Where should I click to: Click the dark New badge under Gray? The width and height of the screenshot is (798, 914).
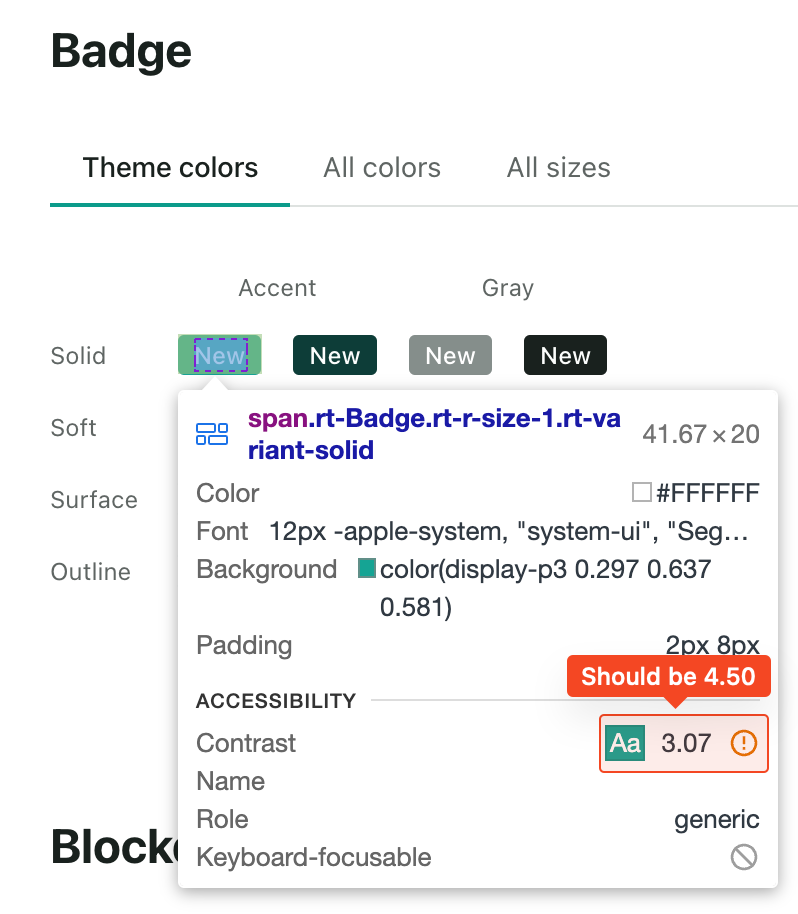coord(564,355)
